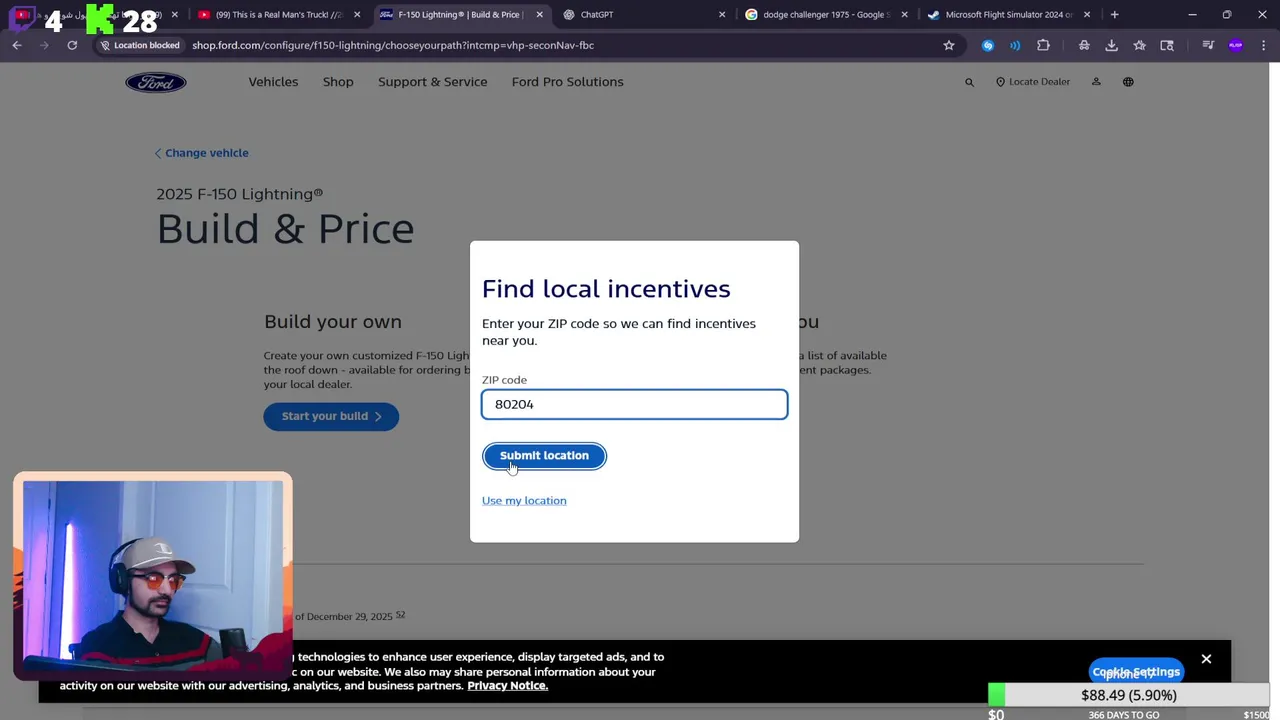Click Locate Dealer in the header
1280x720 pixels.
click(1033, 82)
